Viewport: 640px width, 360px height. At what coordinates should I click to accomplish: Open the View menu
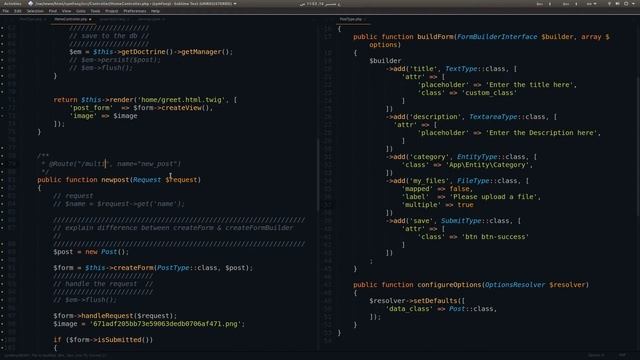[x=66, y=11]
